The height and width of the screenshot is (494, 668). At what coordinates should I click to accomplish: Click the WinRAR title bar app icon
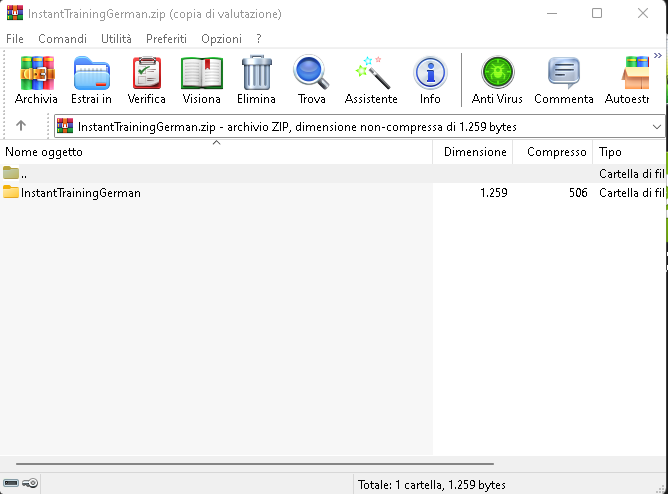click(15, 13)
